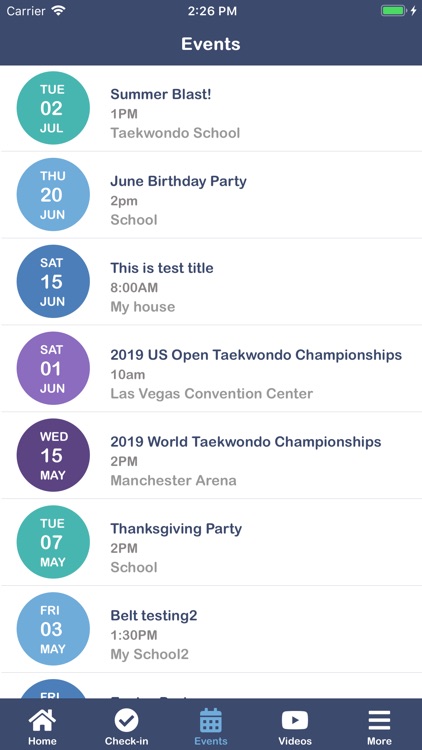Select the Events calendar icon

211,720
